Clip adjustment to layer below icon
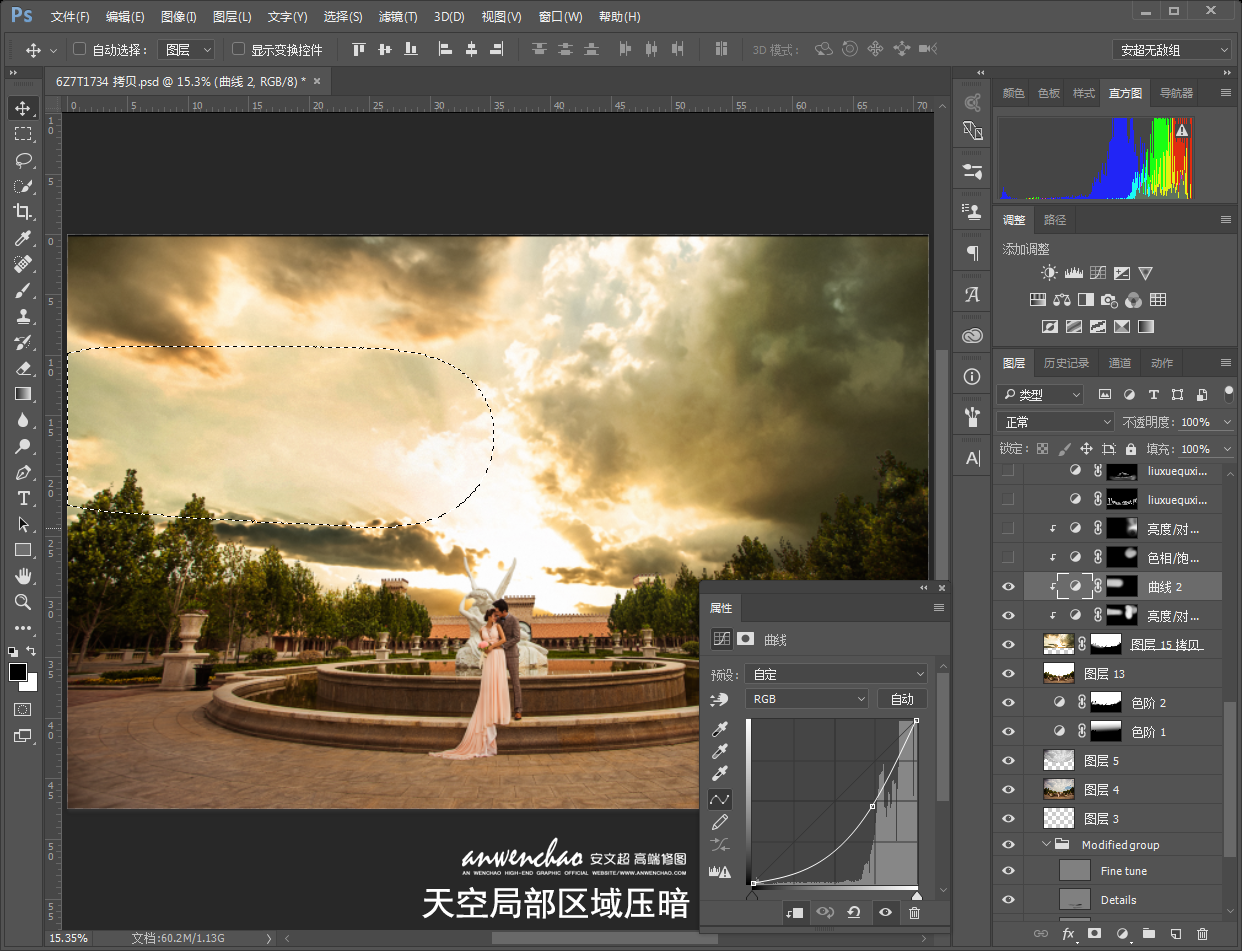 point(794,912)
